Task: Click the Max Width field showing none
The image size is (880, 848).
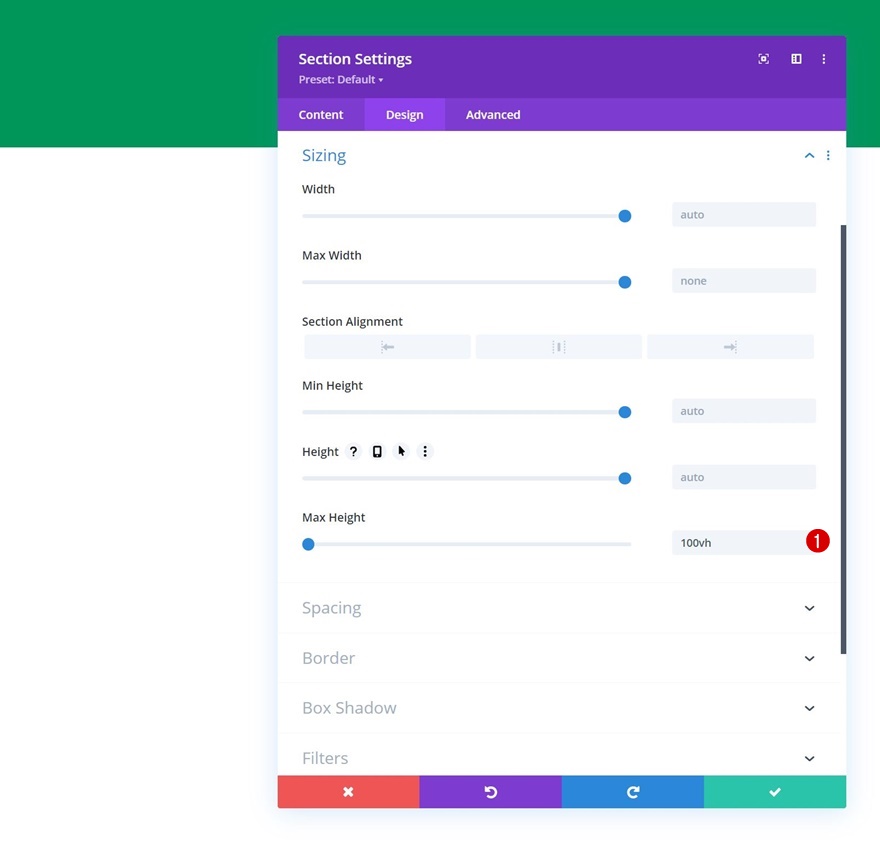Action: (744, 281)
